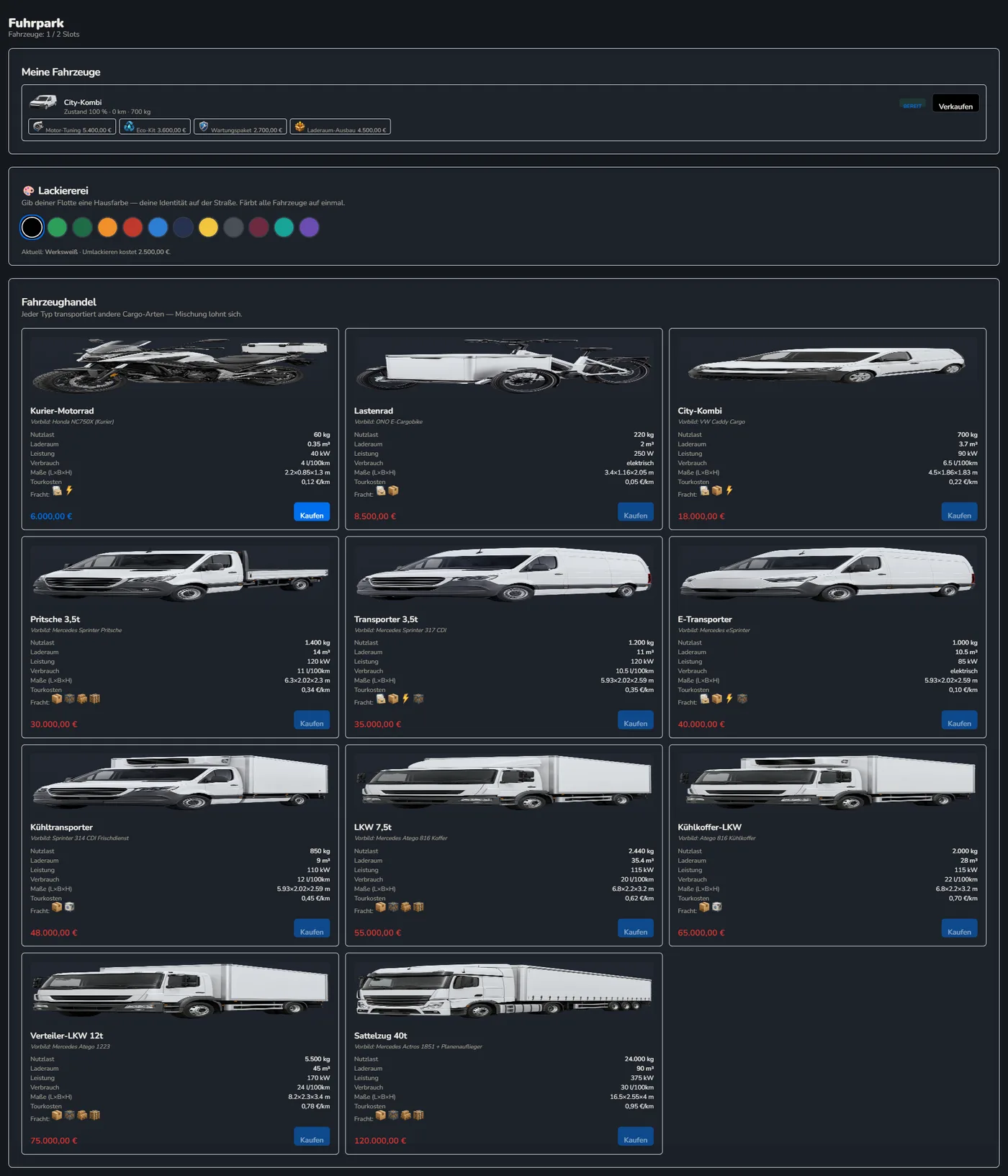Select the Eco-Kit upgrade icon
The width and height of the screenshot is (1008, 1176).
[128, 127]
